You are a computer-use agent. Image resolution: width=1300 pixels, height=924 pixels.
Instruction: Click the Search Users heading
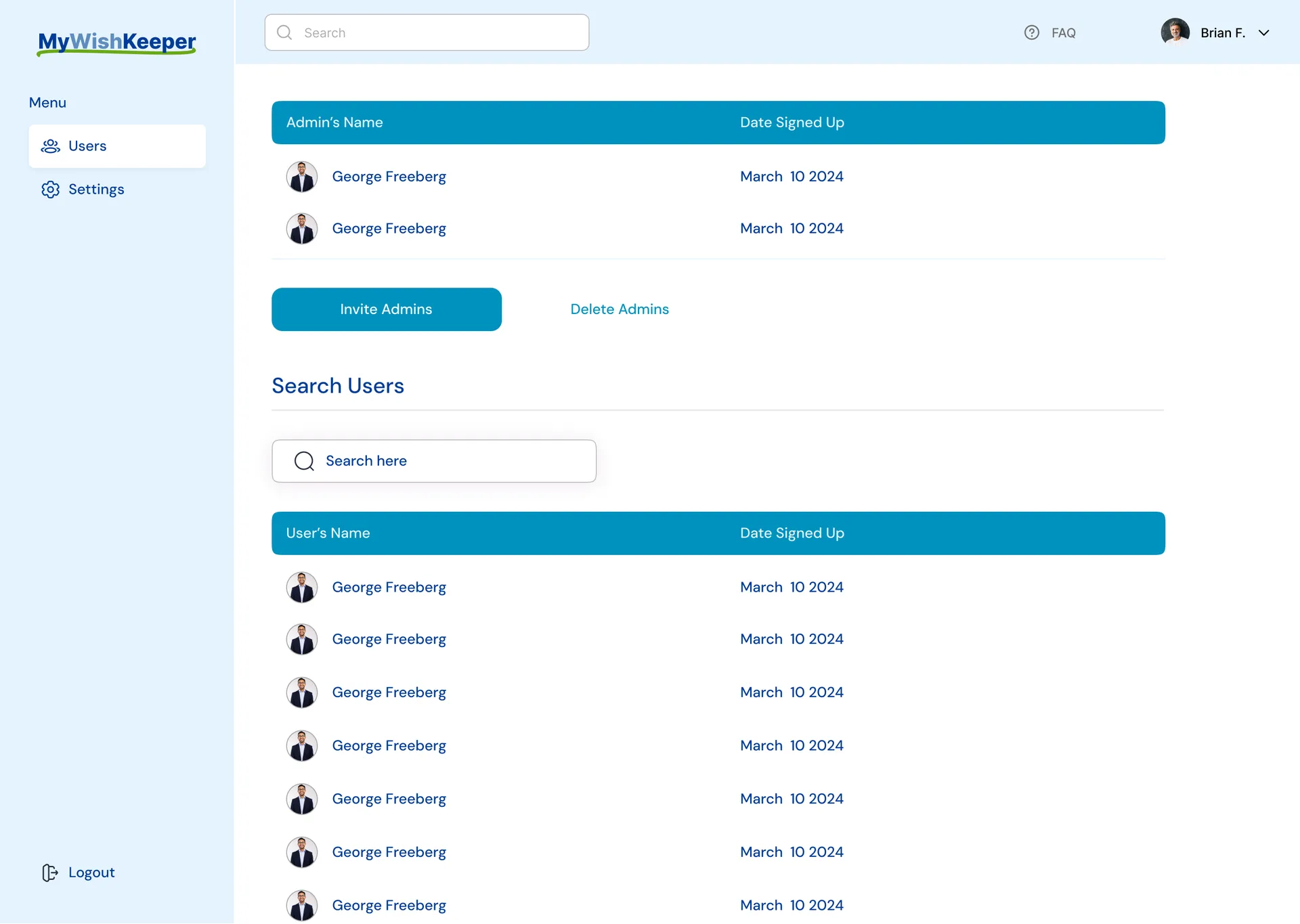338,386
